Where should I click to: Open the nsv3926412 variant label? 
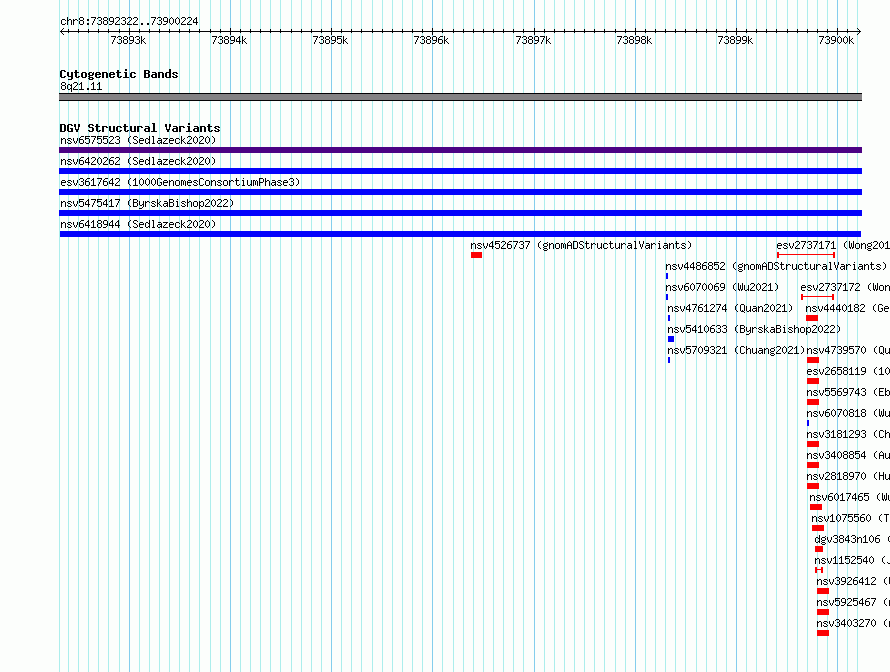click(x=853, y=581)
